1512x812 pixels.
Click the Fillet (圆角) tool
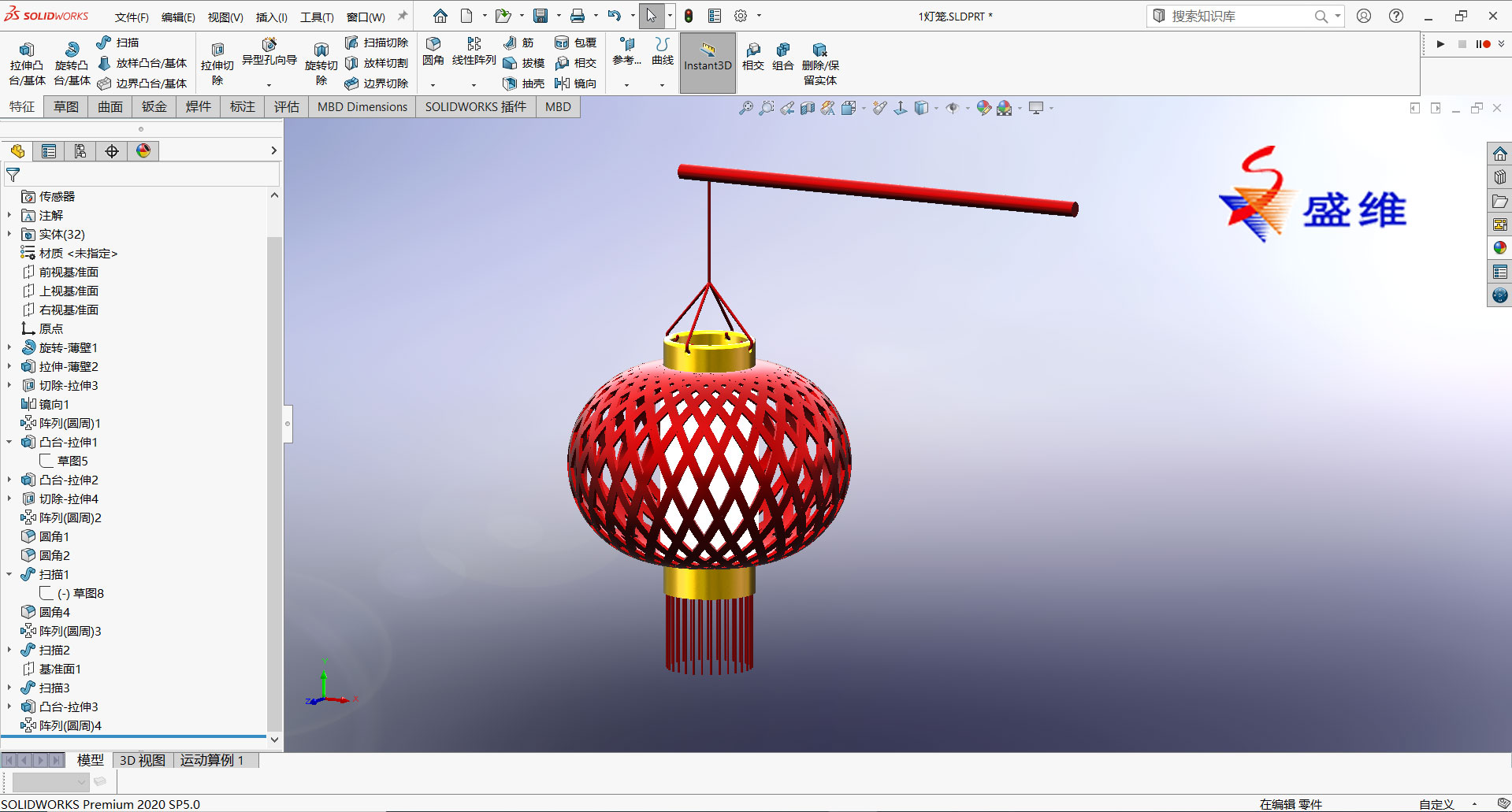point(433,51)
